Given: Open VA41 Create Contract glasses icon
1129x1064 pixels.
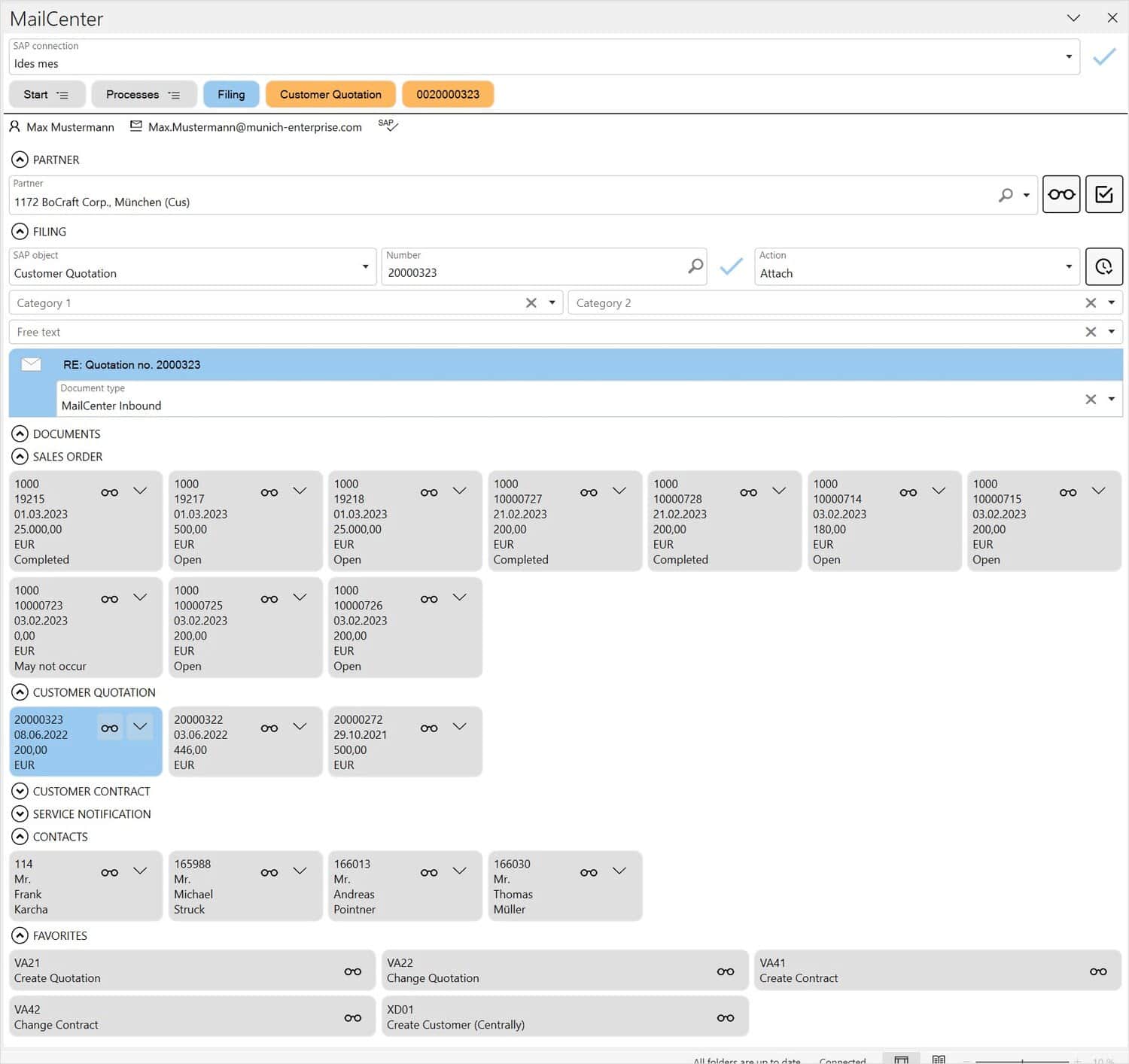Looking at the screenshot, I should coord(1098,971).
